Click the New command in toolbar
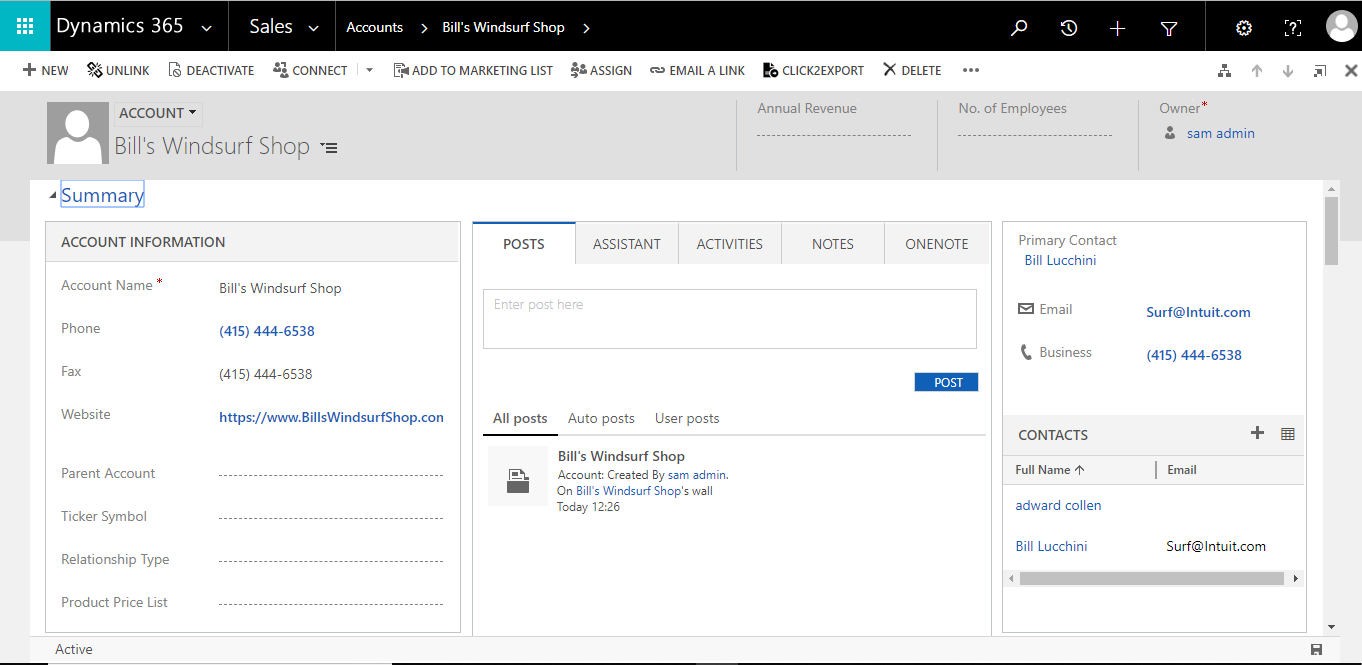 (x=45, y=70)
